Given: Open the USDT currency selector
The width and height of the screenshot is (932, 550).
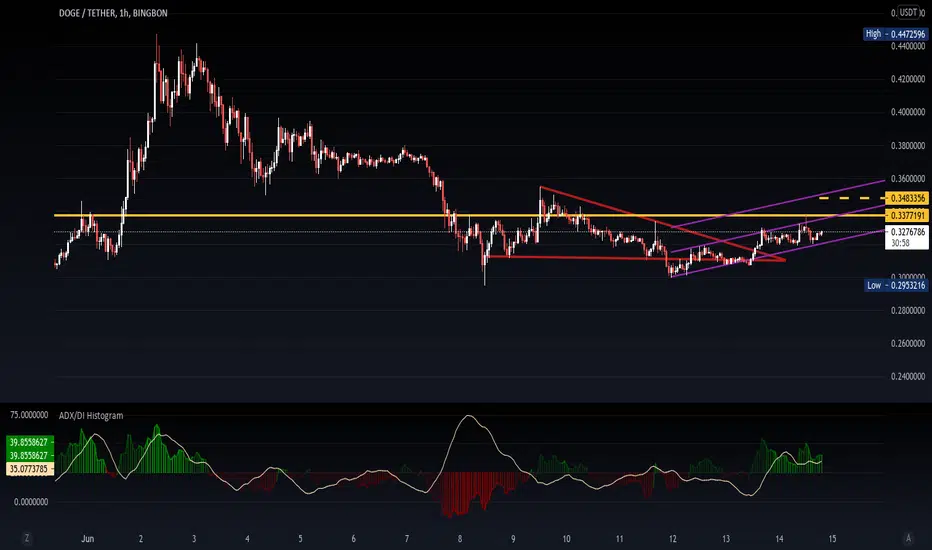Looking at the screenshot, I should coord(908,12).
